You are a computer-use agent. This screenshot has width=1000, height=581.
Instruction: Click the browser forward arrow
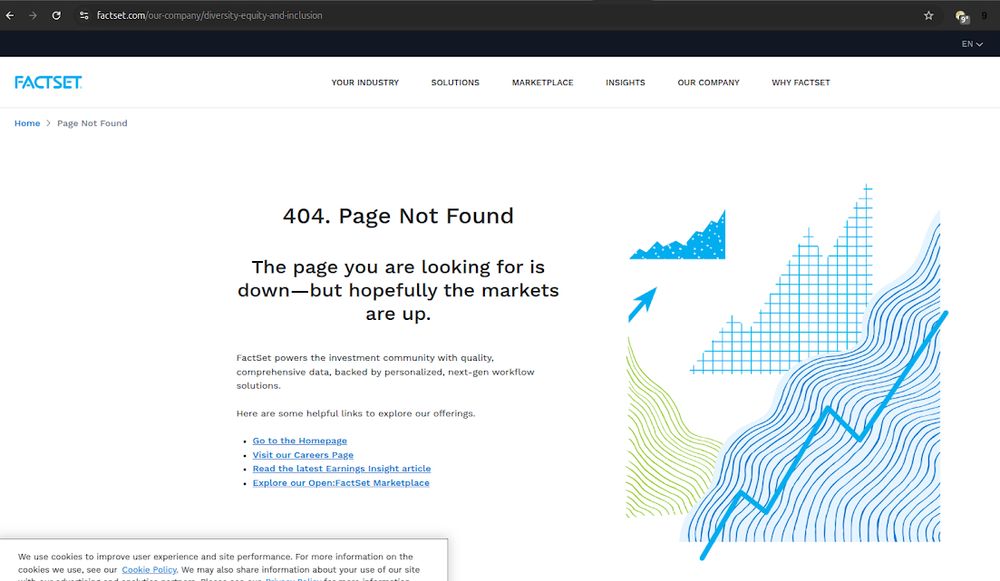click(x=33, y=15)
